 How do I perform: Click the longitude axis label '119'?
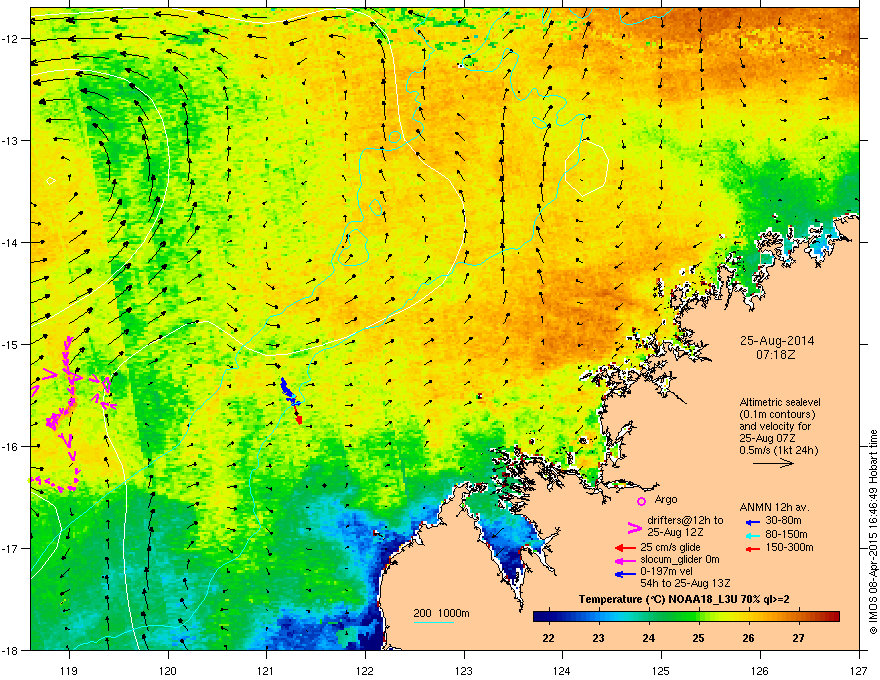(x=69, y=670)
